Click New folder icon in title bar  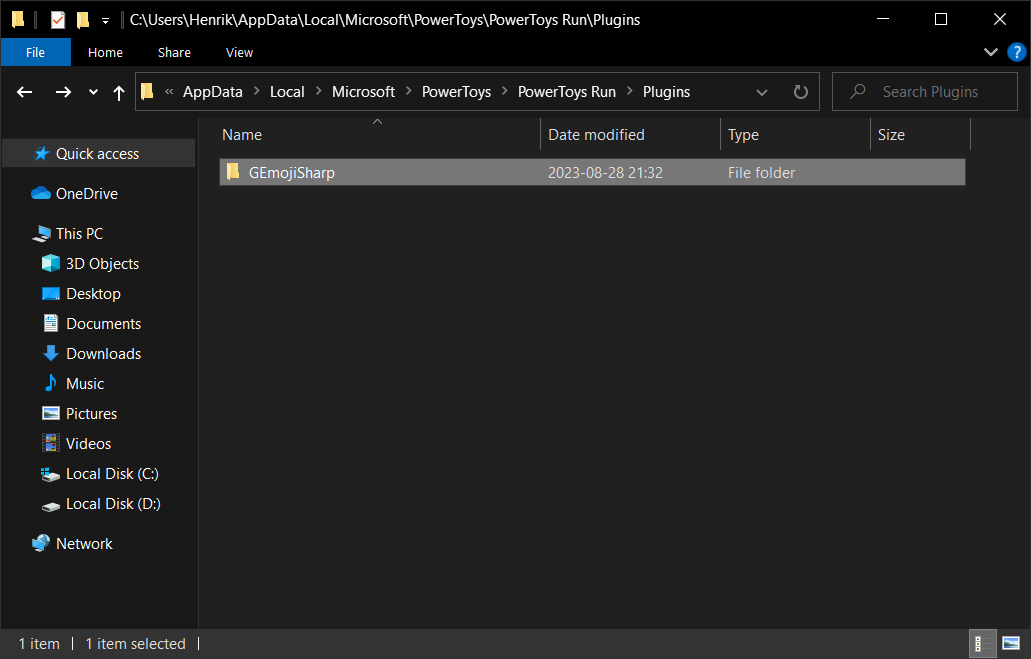[x=83, y=20]
